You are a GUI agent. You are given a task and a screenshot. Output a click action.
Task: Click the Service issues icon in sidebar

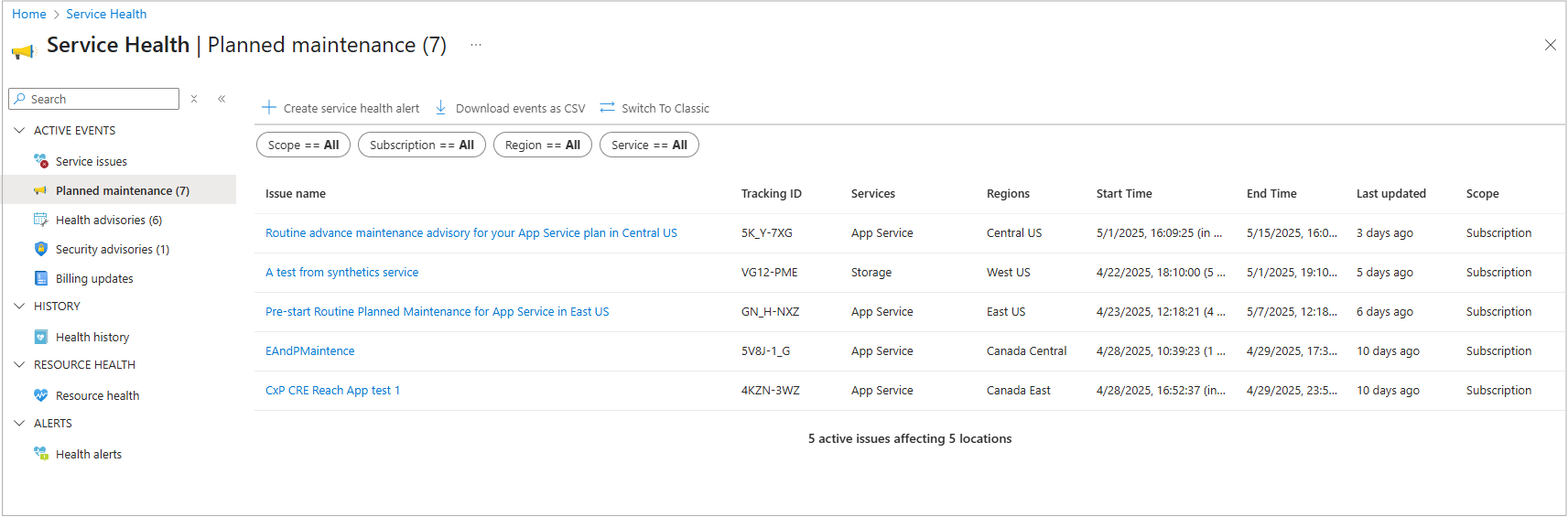click(41, 161)
